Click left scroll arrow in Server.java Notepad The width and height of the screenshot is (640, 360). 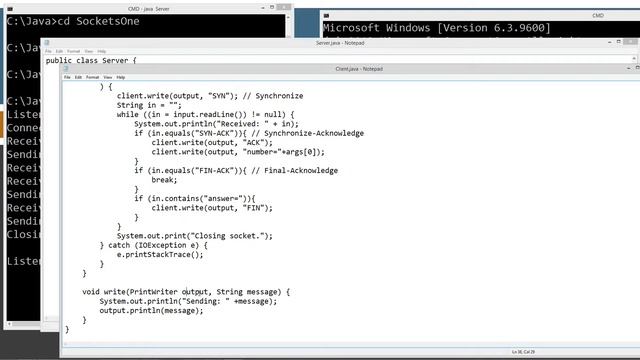pyautogui.click(x=47, y=318)
